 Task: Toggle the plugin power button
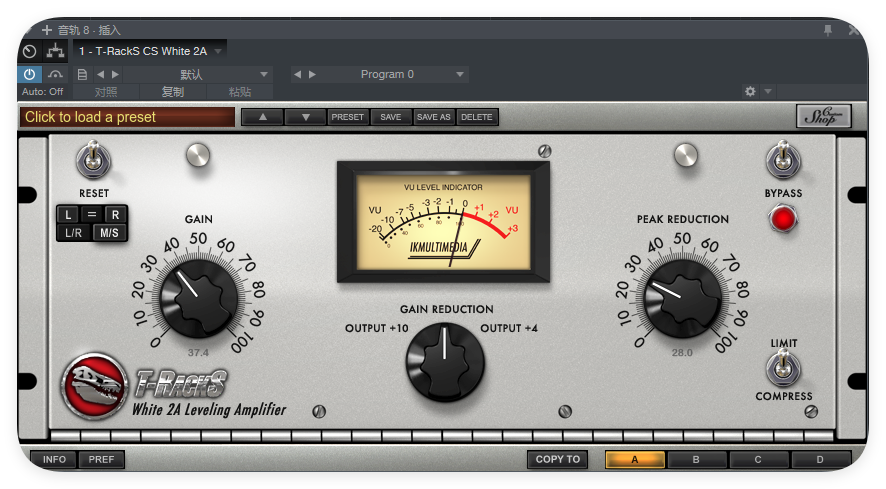tap(29, 74)
